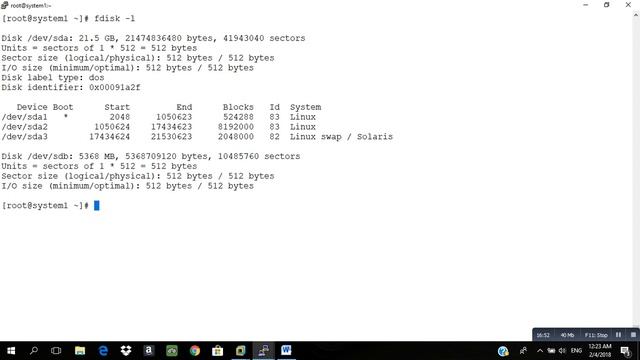Click 'Disk /dev/sda: 21.5 GB' line
The height and width of the screenshot is (360, 640).
pyautogui.click(x=153, y=38)
